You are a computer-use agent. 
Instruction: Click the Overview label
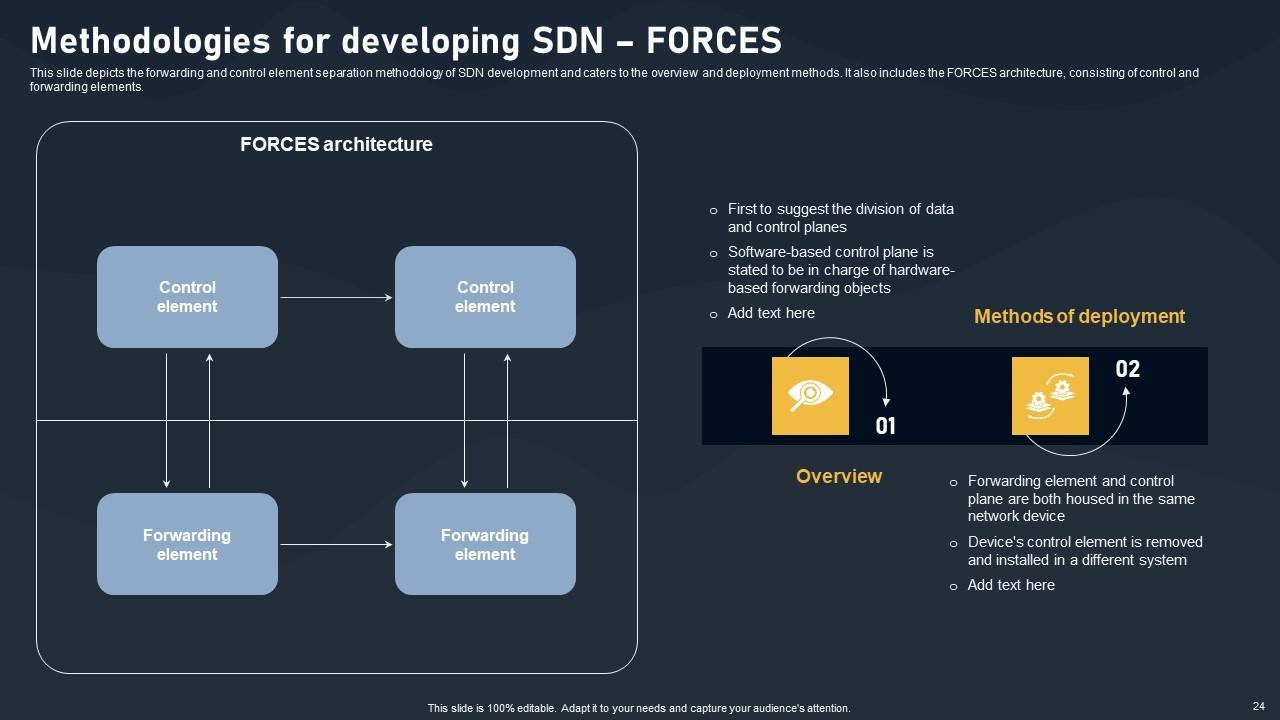point(839,476)
